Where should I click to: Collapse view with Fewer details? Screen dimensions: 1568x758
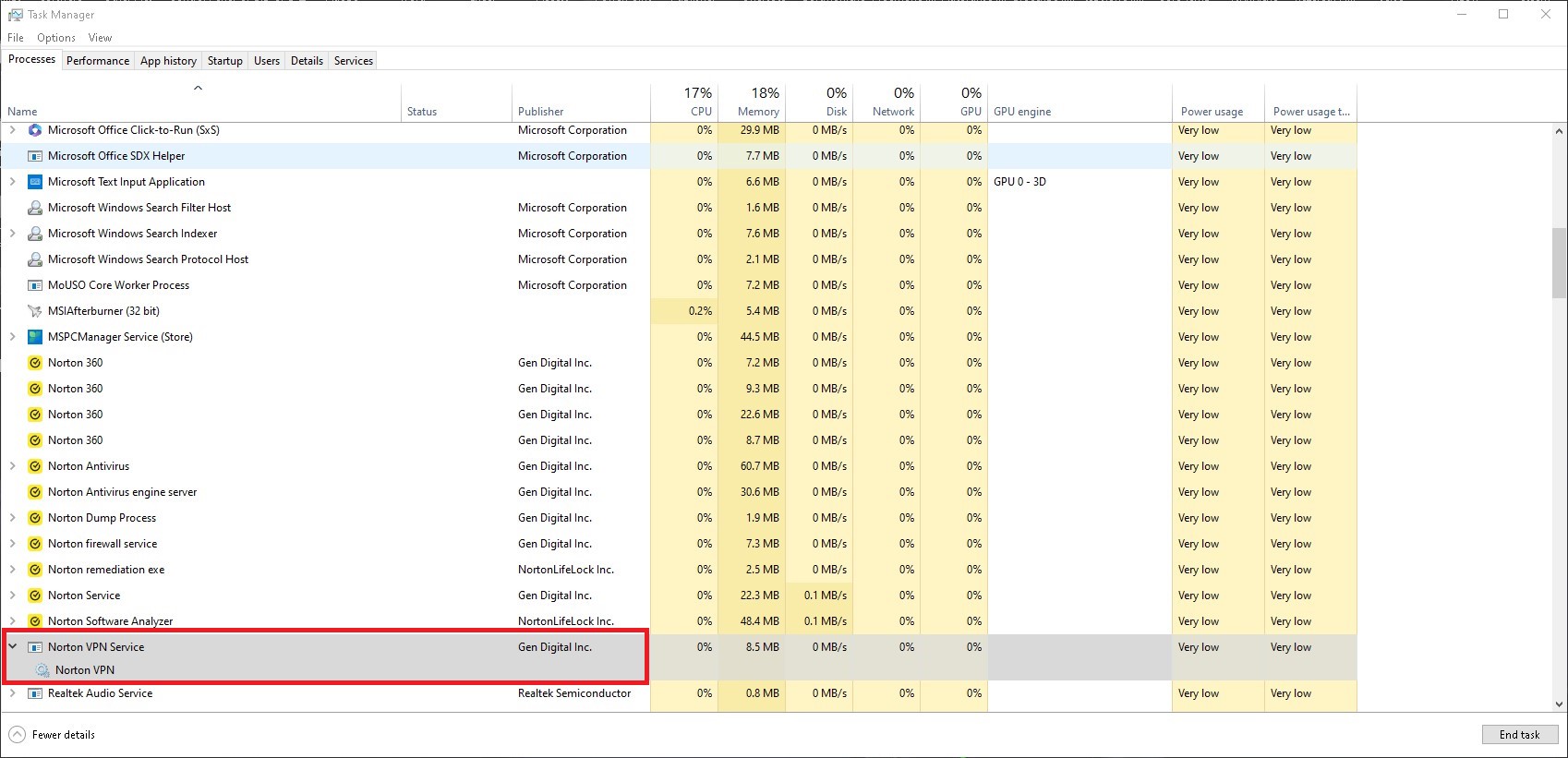click(x=52, y=735)
